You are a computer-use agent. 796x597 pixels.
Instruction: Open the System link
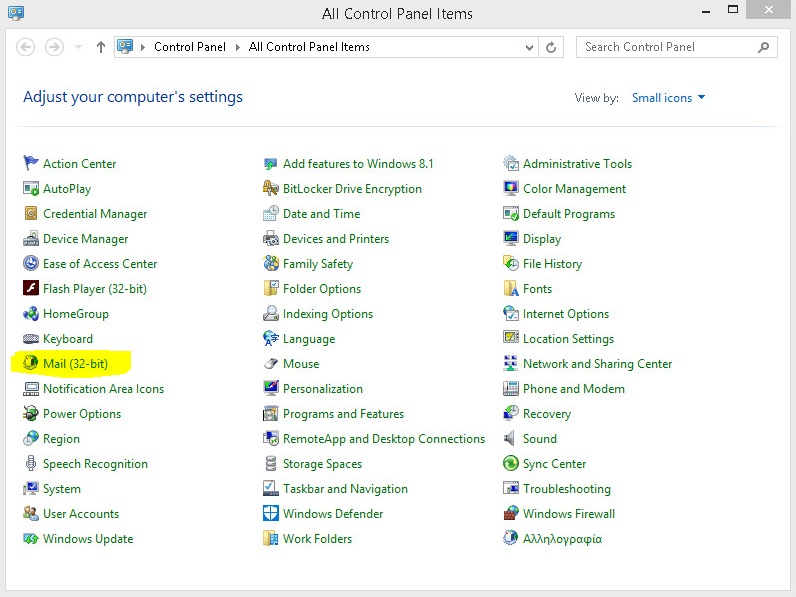point(62,488)
